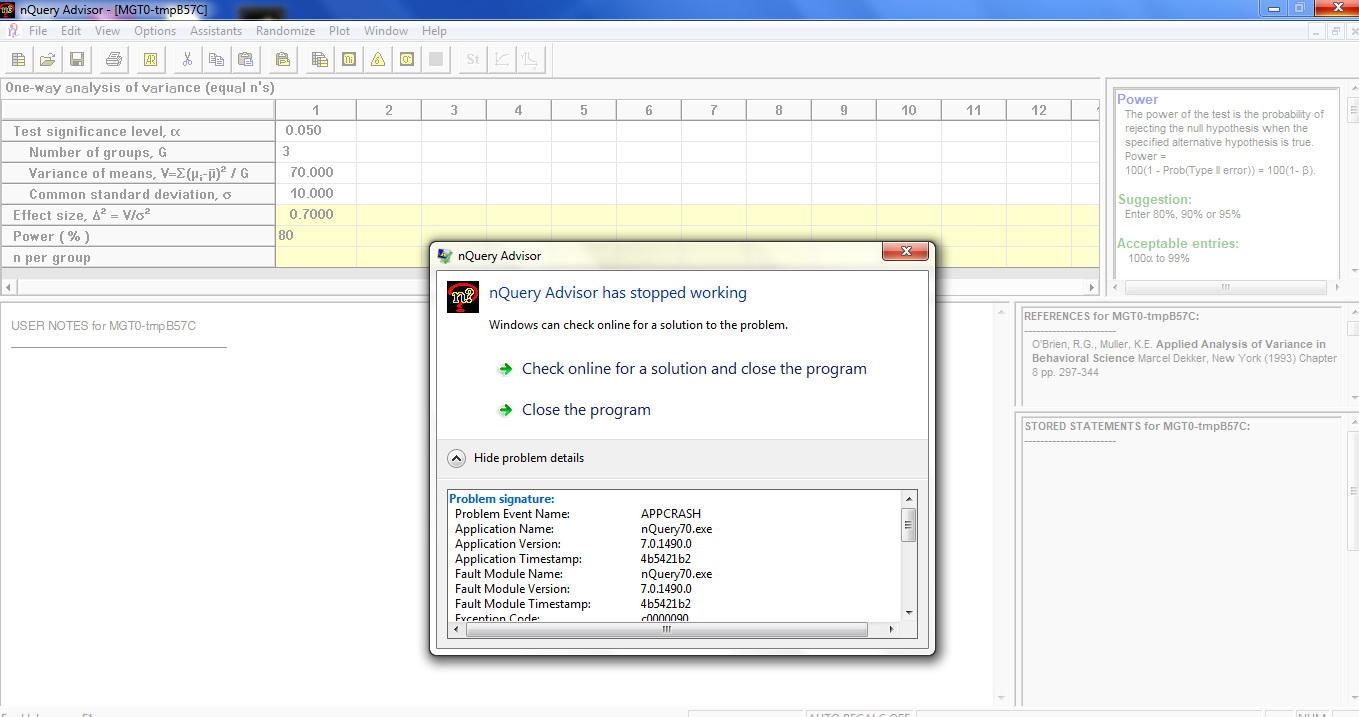The width and height of the screenshot is (1359, 717).
Task: Click the first line plot toolbar icon
Action: tap(502, 60)
